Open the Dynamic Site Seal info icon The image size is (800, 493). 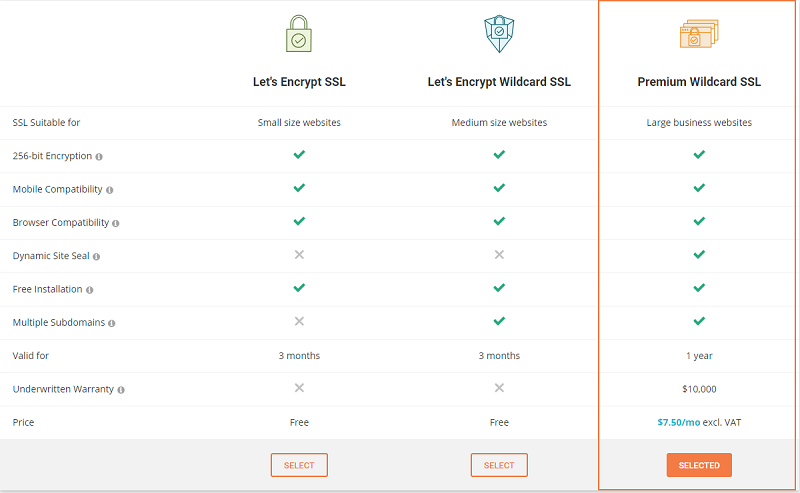pyautogui.click(x=96, y=257)
